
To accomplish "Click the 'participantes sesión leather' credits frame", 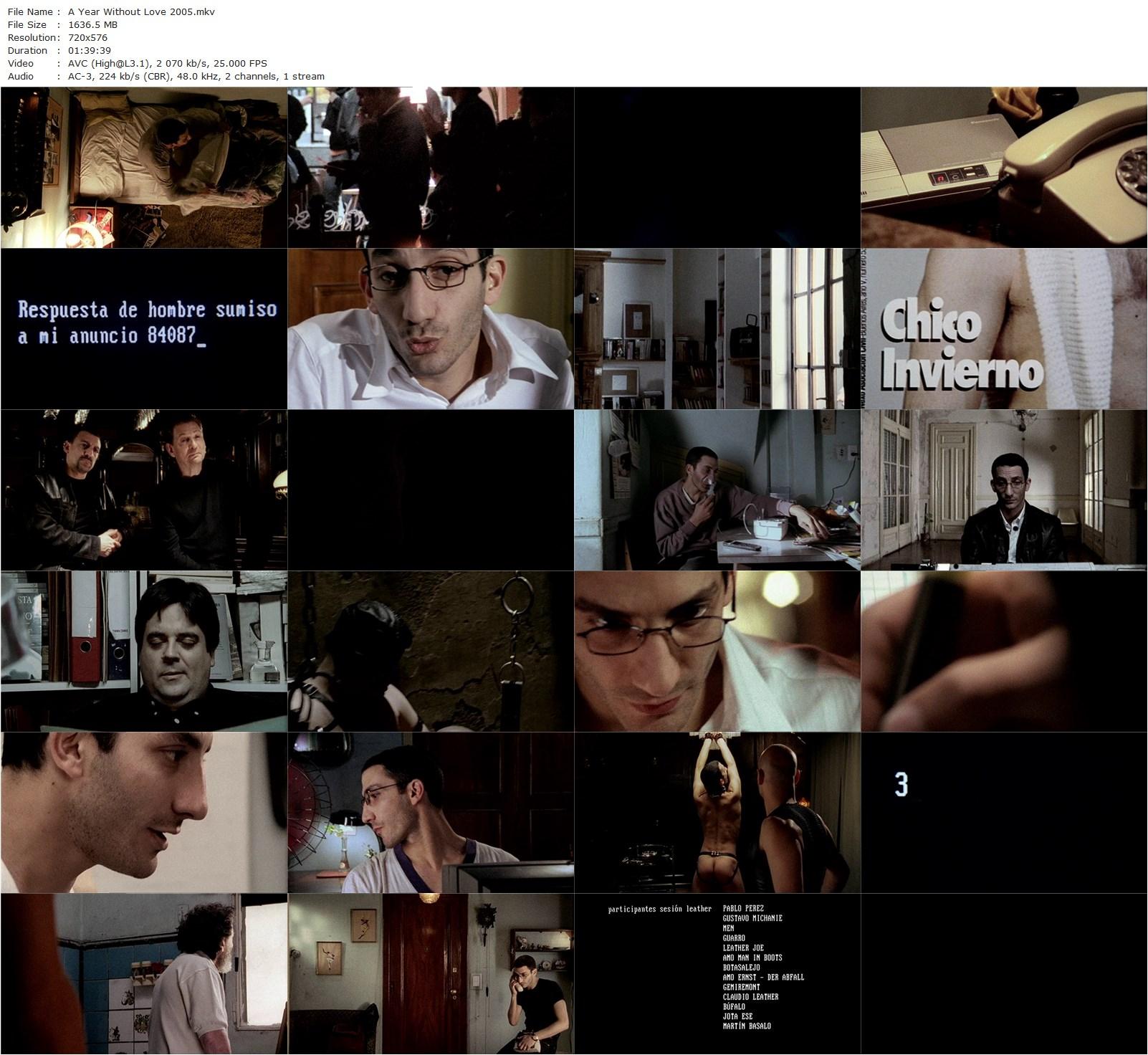I will tap(717, 974).
